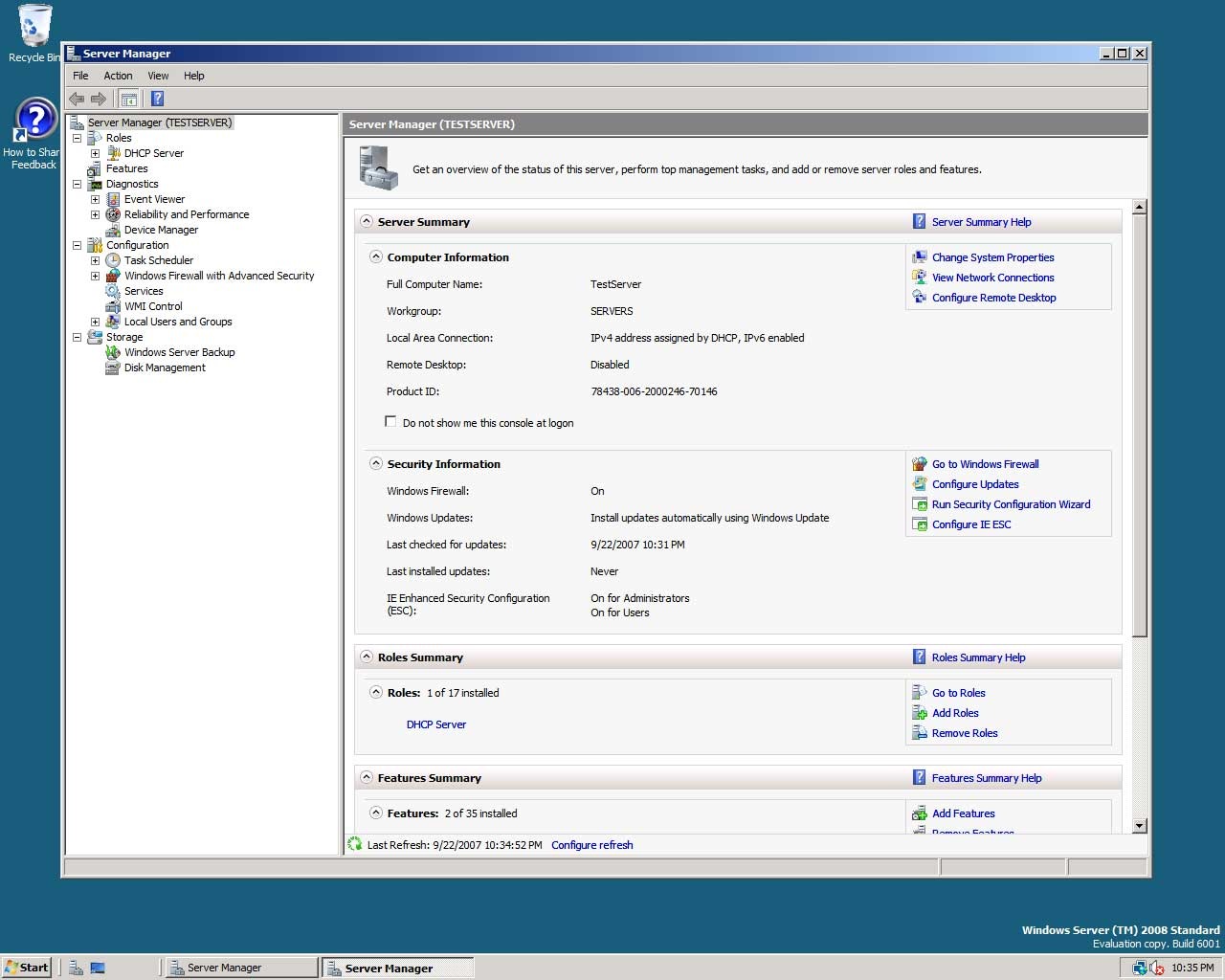Viewport: 1225px width, 980px height.
Task: Collapse the Features Summary section
Action: 367,777
